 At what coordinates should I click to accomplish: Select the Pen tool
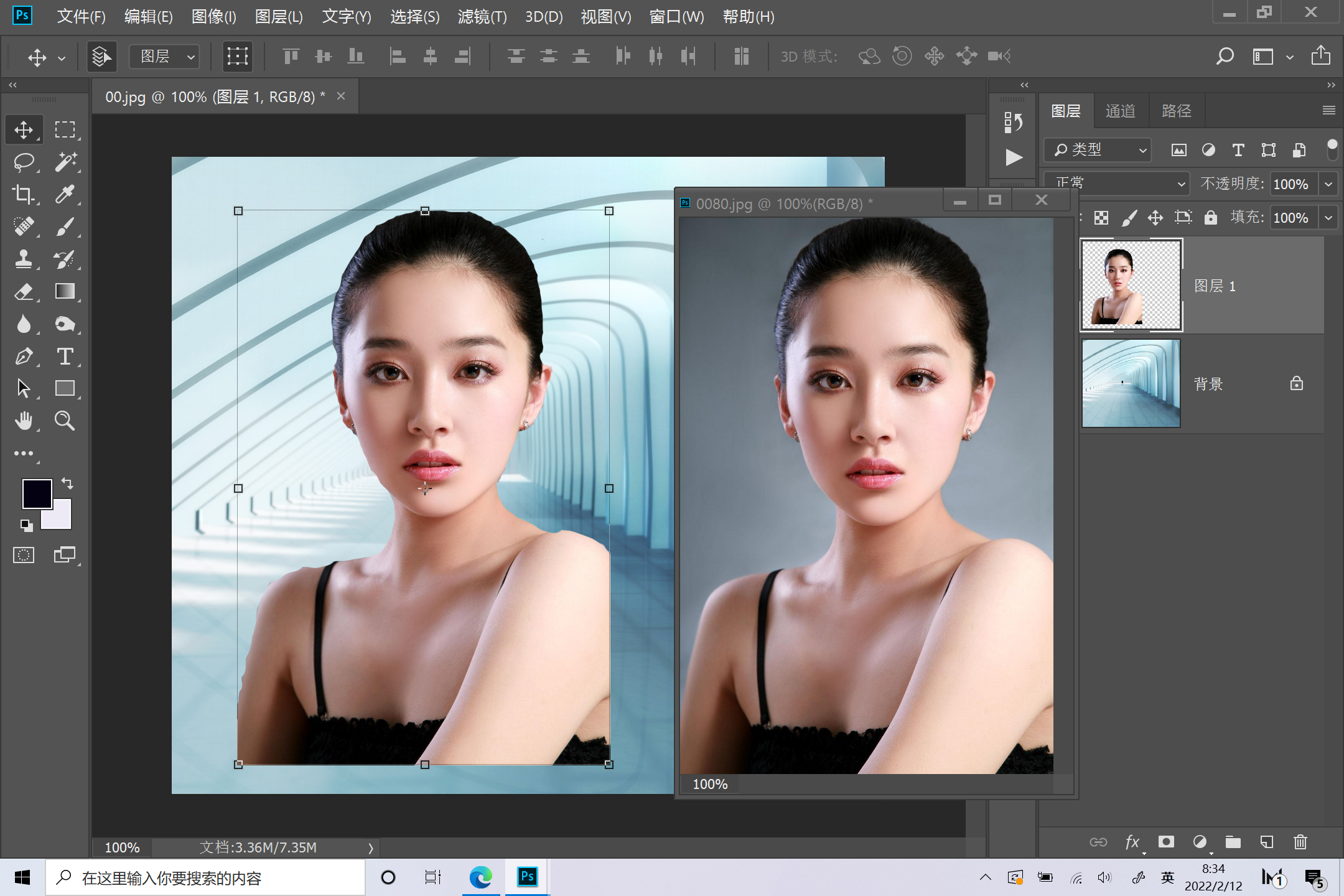(x=24, y=356)
